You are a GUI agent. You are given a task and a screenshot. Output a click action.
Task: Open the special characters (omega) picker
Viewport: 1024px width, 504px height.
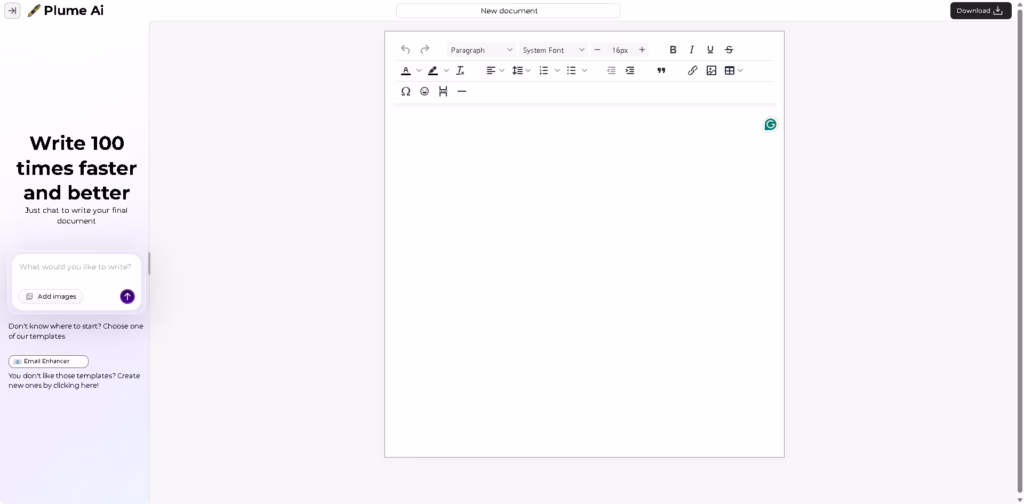tap(406, 92)
